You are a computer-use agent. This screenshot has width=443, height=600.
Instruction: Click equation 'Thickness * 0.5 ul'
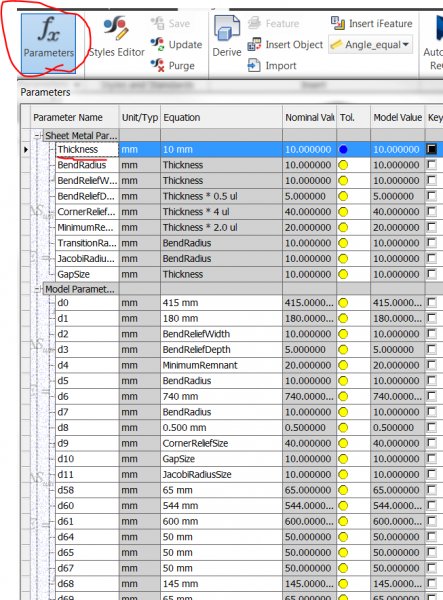click(x=222, y=196)
